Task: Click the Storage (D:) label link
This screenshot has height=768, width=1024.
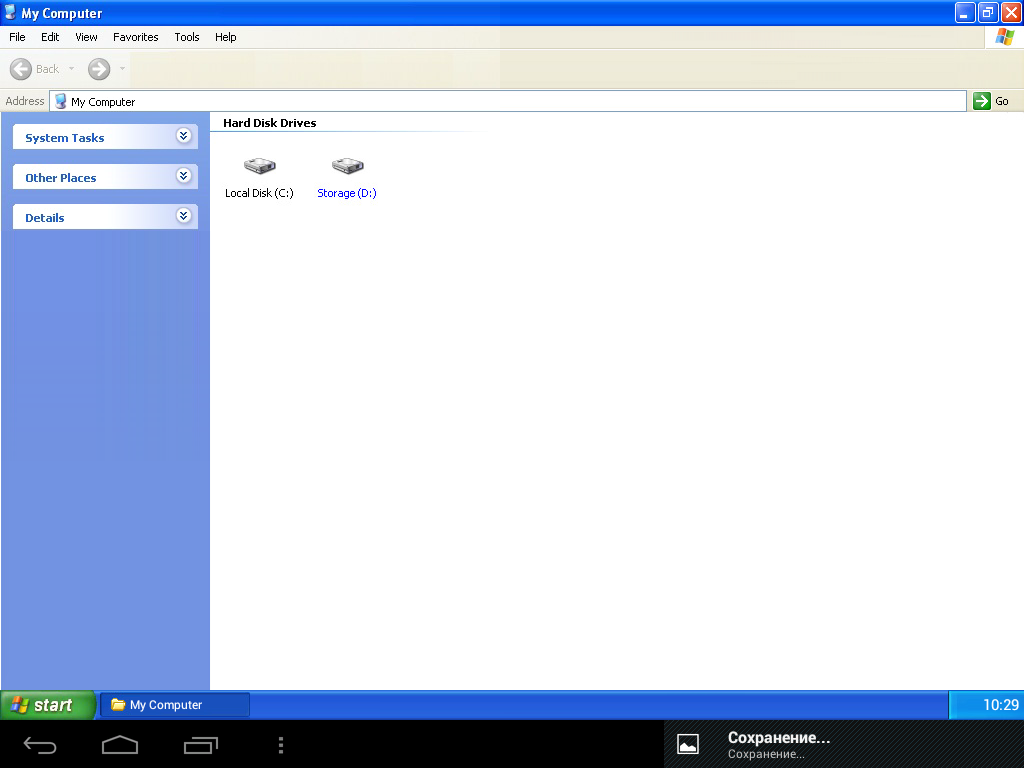Action: [347, 193]
